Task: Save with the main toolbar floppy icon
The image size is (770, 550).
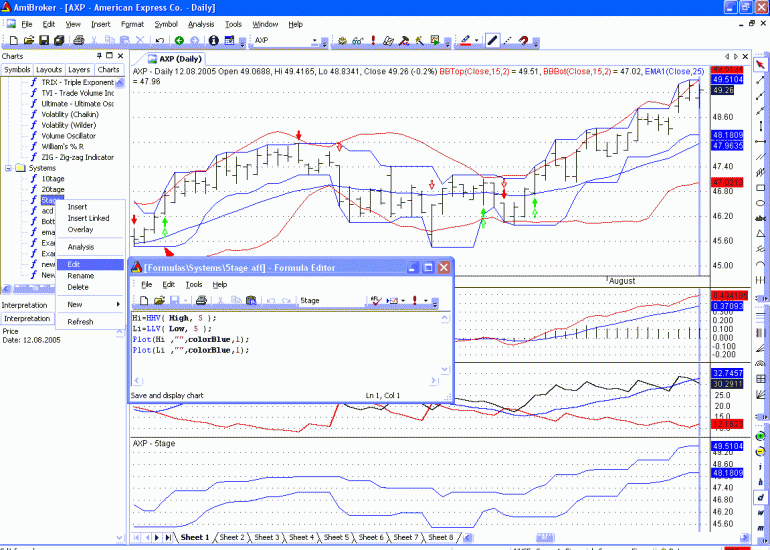Action: [44, 40]
